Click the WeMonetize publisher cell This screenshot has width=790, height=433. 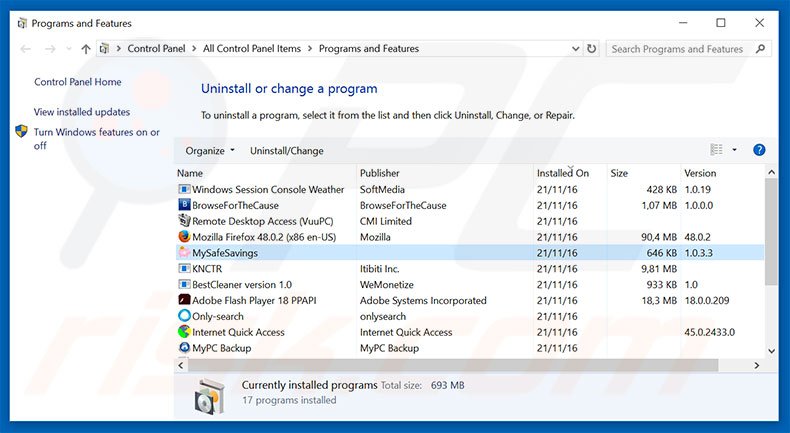coord(387,284)
